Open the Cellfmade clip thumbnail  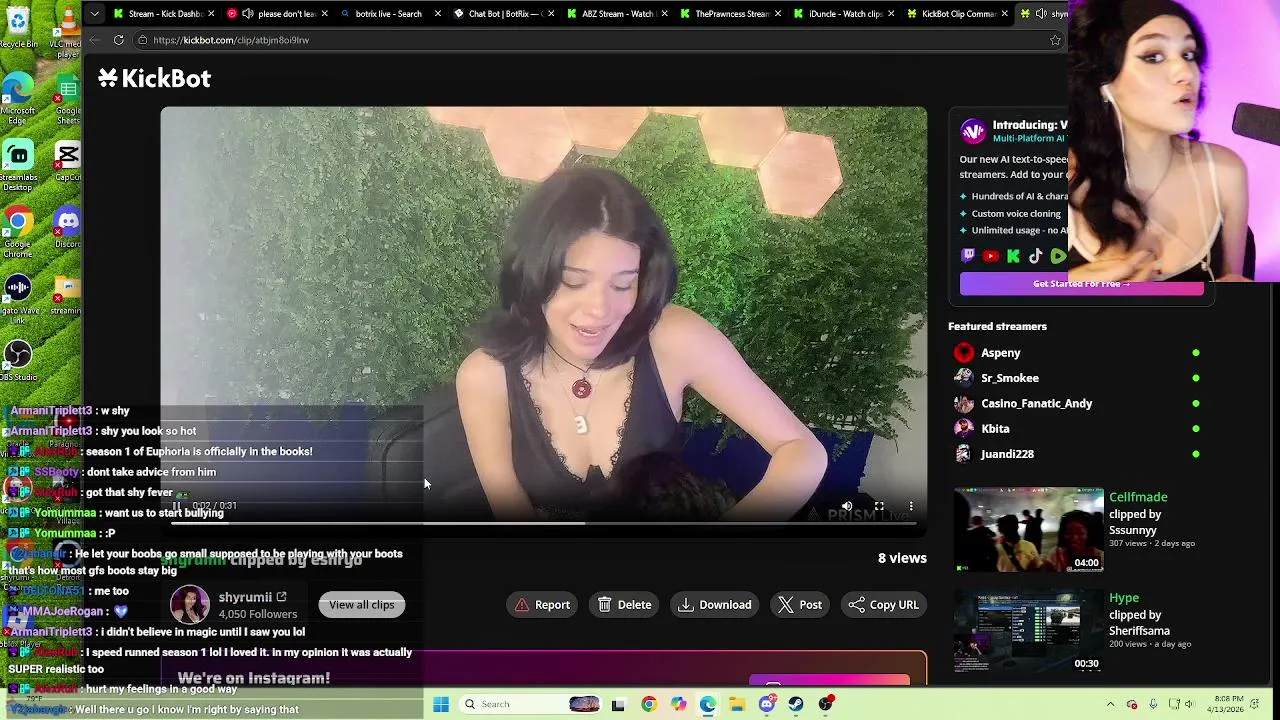[x=1028, y=530]
